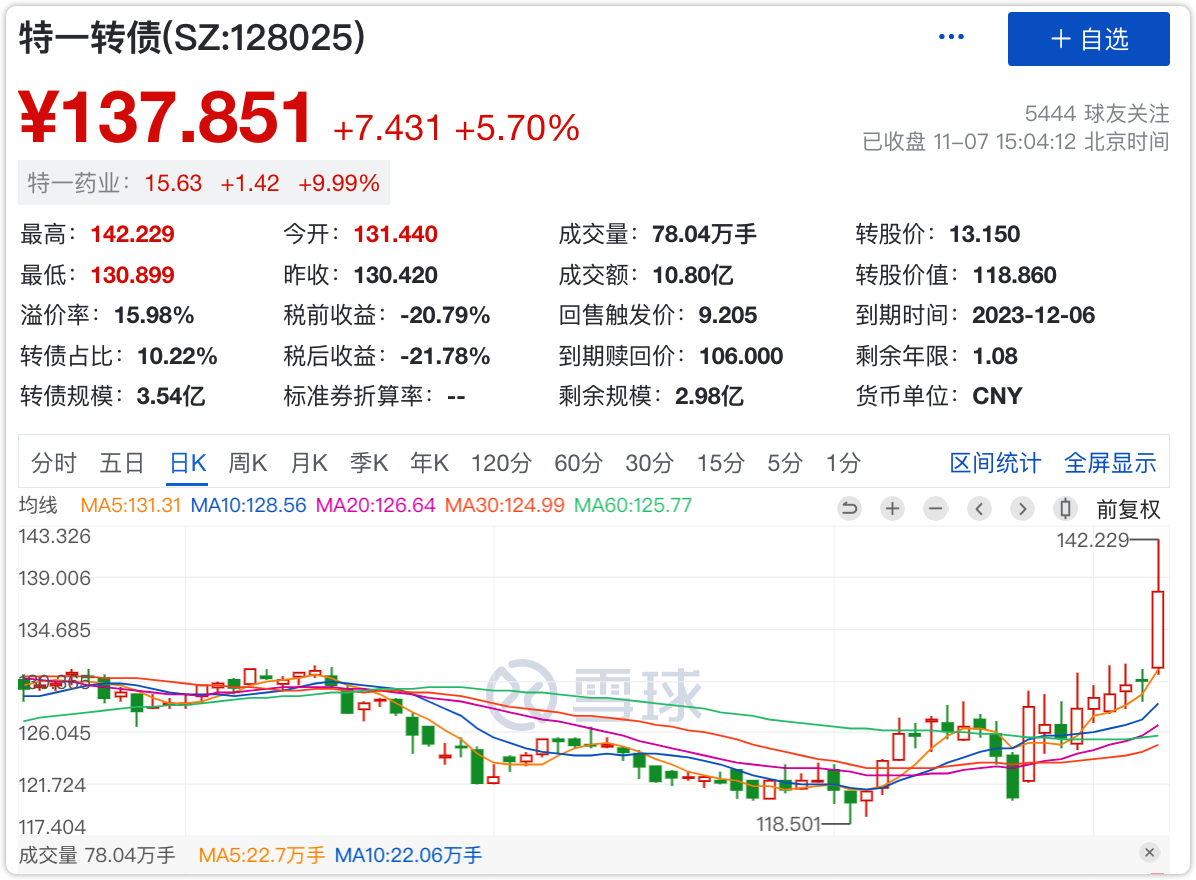Switch to the 分时 chart tab
This screenshot has height=880, width=1196.
[54, 463]
